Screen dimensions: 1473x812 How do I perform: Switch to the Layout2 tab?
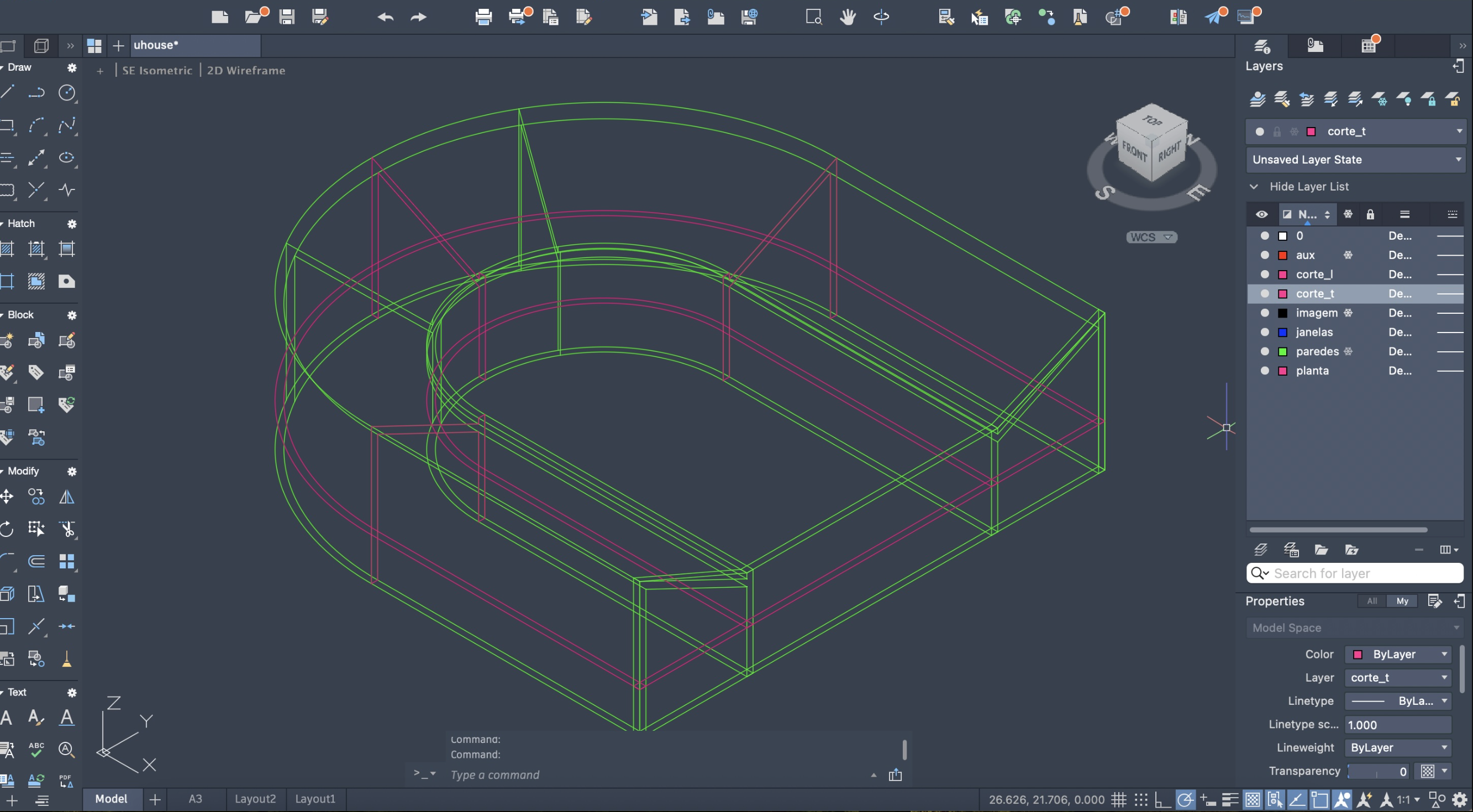point(255,799)
